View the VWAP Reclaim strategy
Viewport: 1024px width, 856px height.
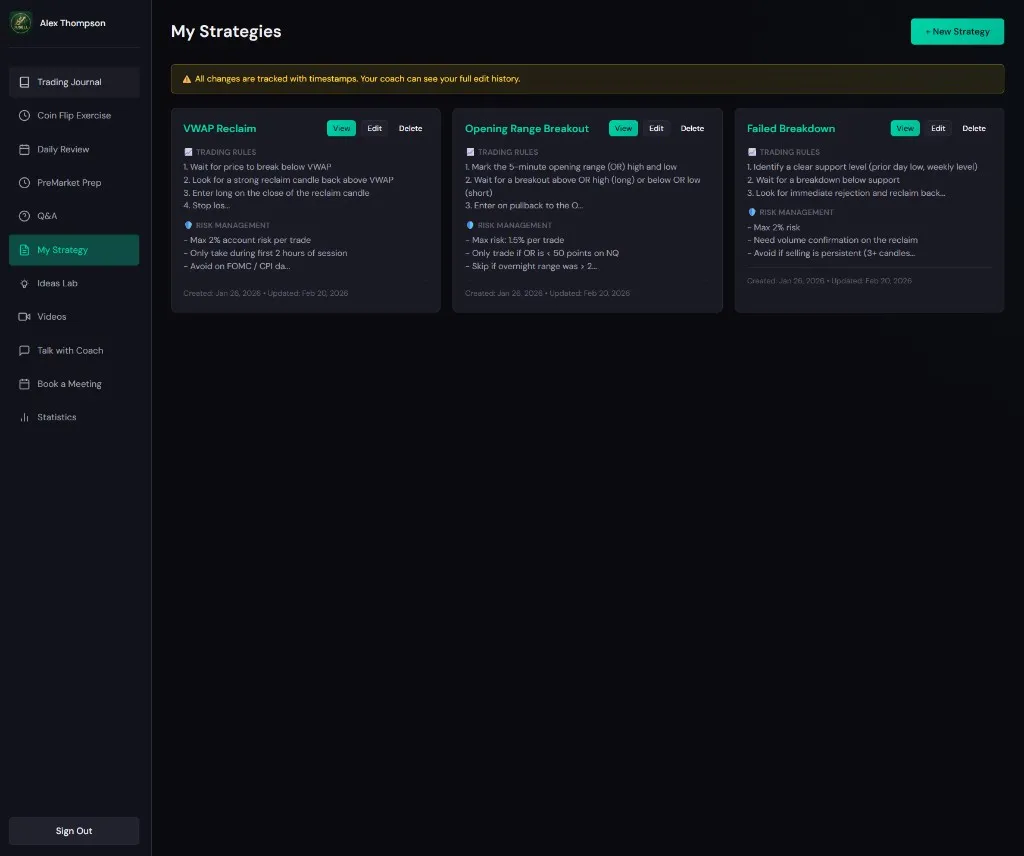tap(341, 128)
